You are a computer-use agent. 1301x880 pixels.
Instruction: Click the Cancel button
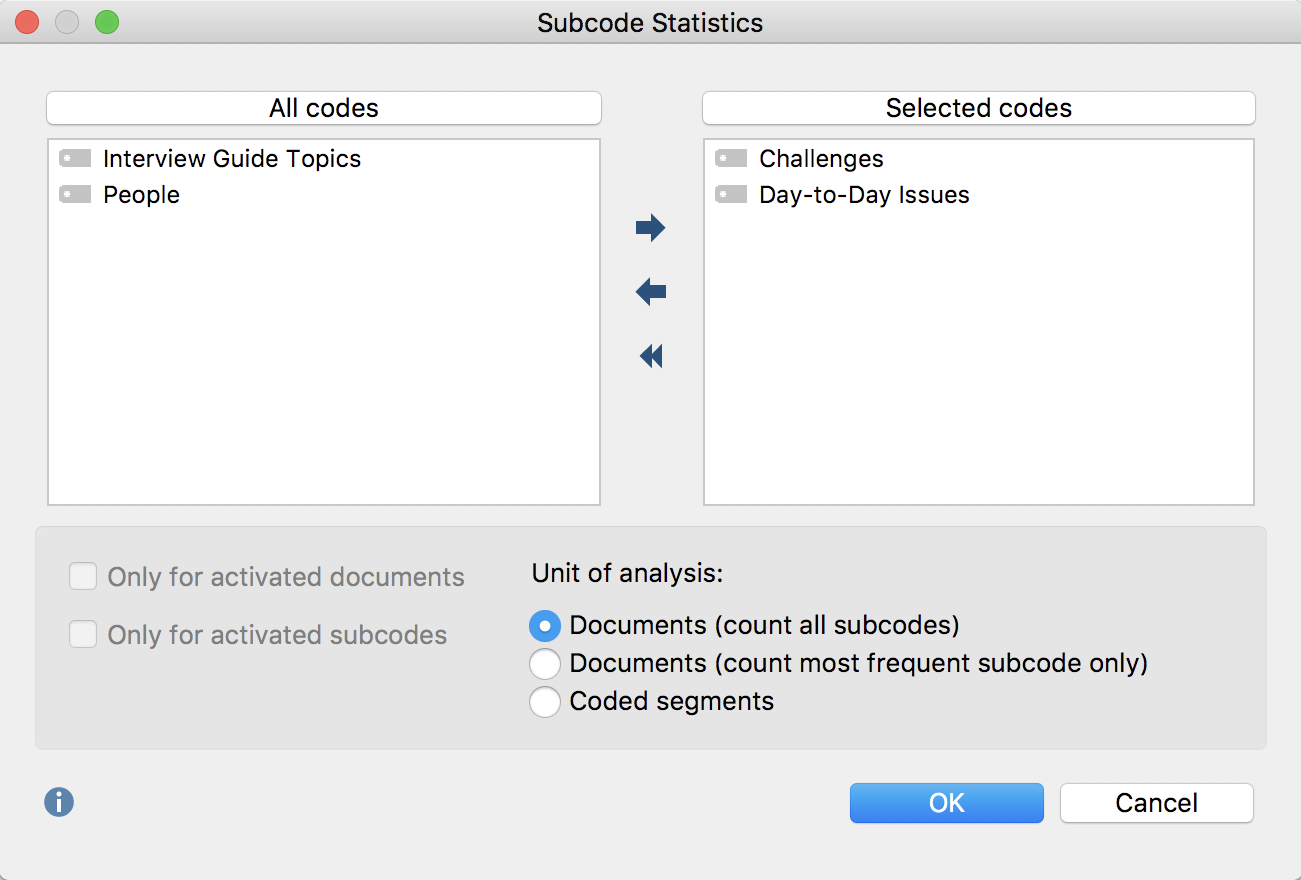pos(1157,803)
